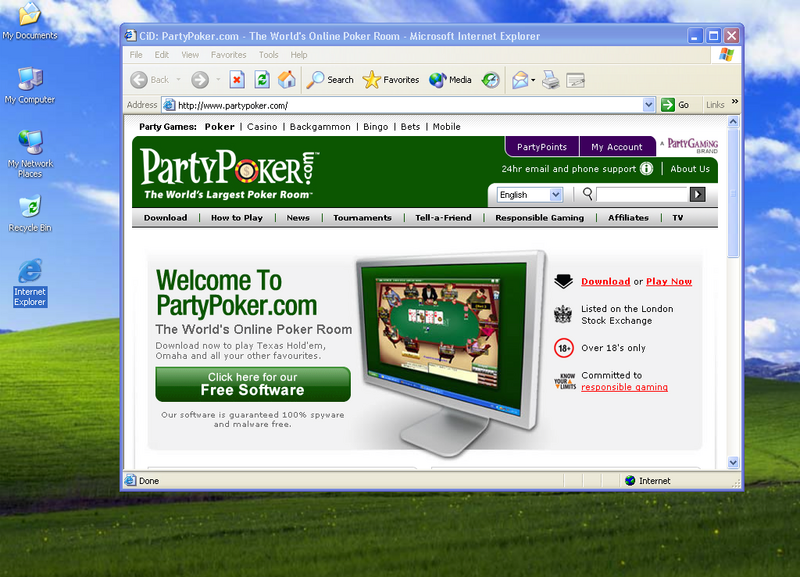Click the site search text box
Image resolution: width=800 pixels, height=577 pixels.
(642, 194)
